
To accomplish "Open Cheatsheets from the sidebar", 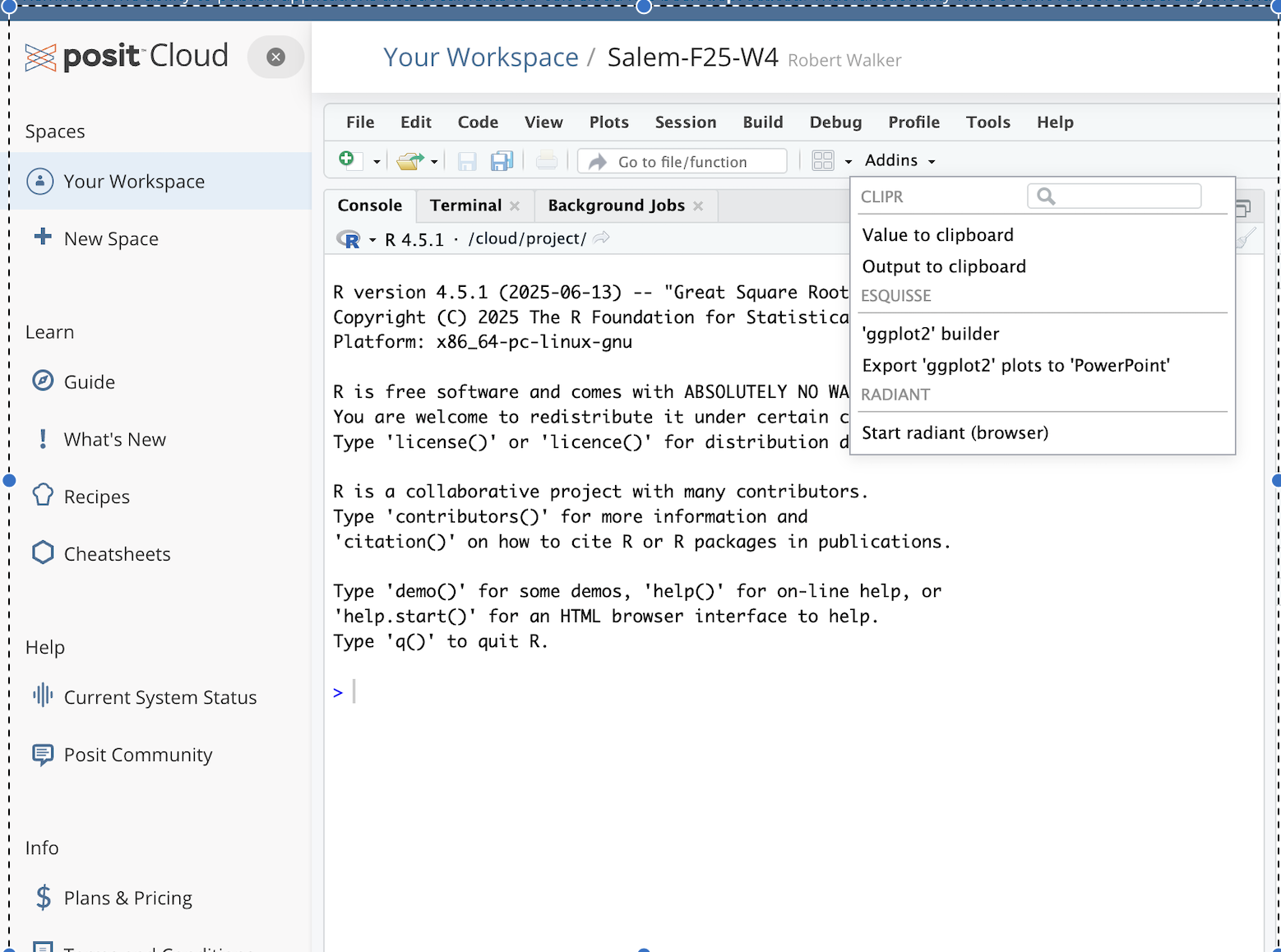I will (x=117, y=554).
